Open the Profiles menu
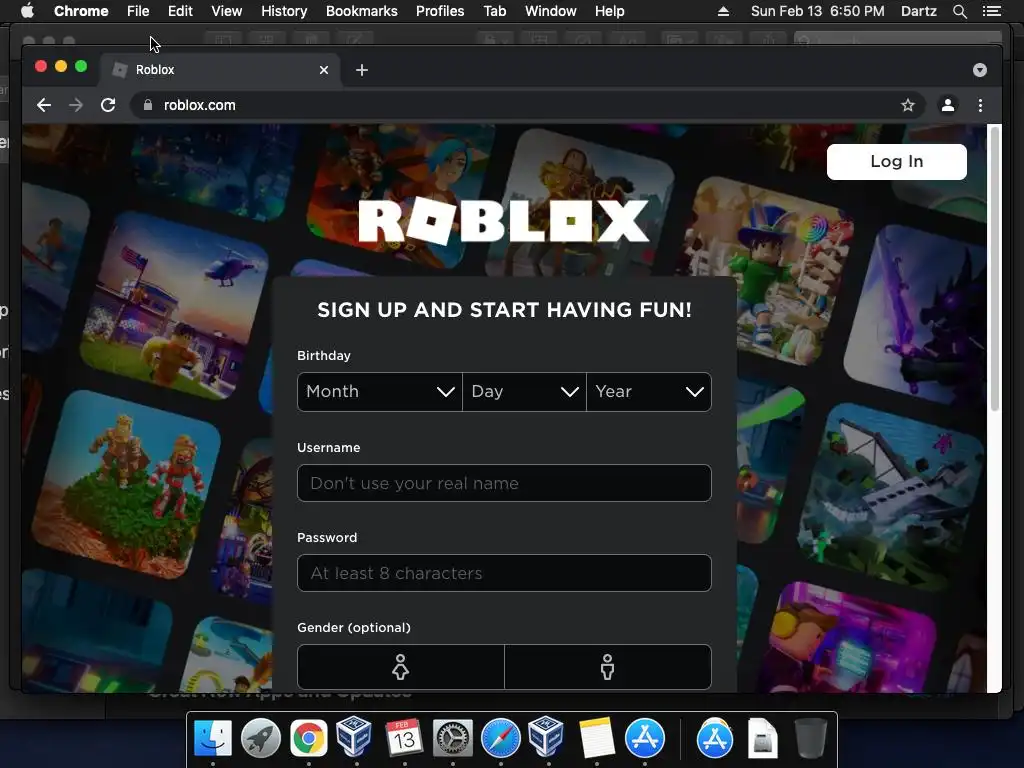This screenshot has height=768, width=1024. [x=440, y=11]
